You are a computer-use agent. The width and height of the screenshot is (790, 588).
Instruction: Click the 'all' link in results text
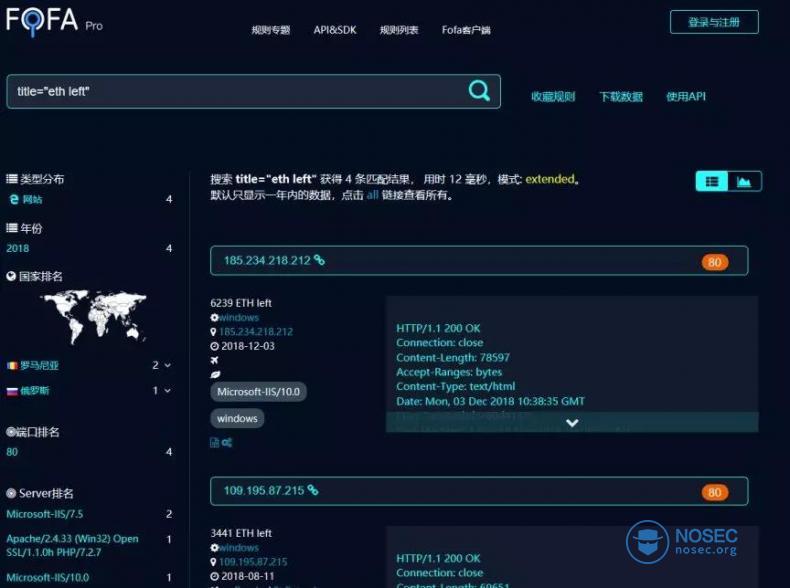(x=372, y=195)
